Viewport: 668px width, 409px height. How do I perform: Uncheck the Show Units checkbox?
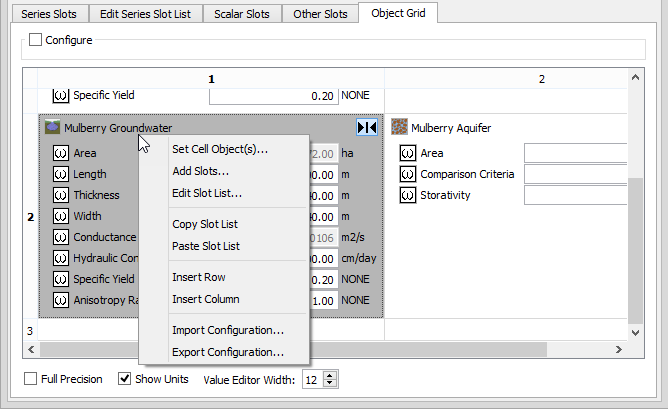pos(125,379)
